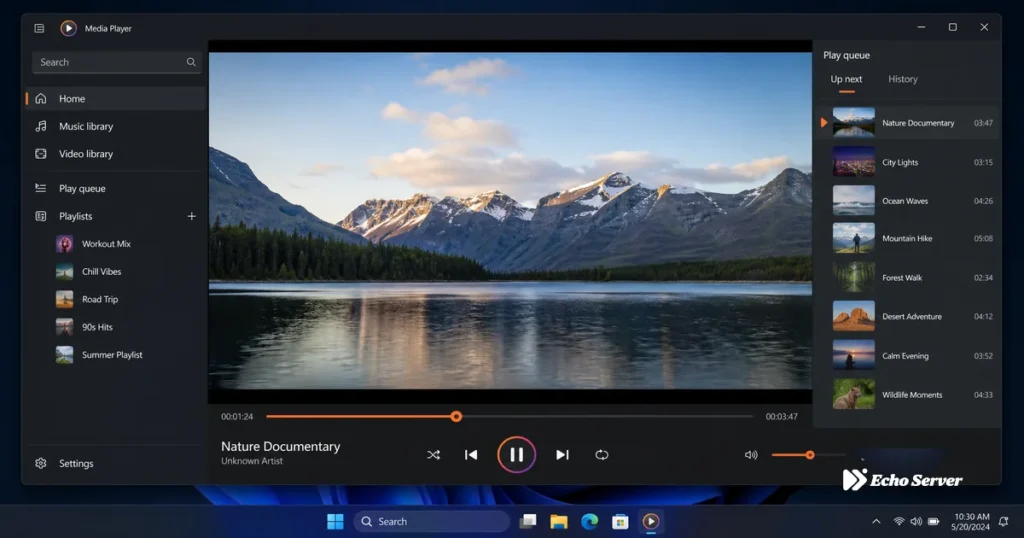Image resolution: width=1024 pixels, height=538 pixels.
Task: Go to Play queue page
Action: tap(116, 188)
